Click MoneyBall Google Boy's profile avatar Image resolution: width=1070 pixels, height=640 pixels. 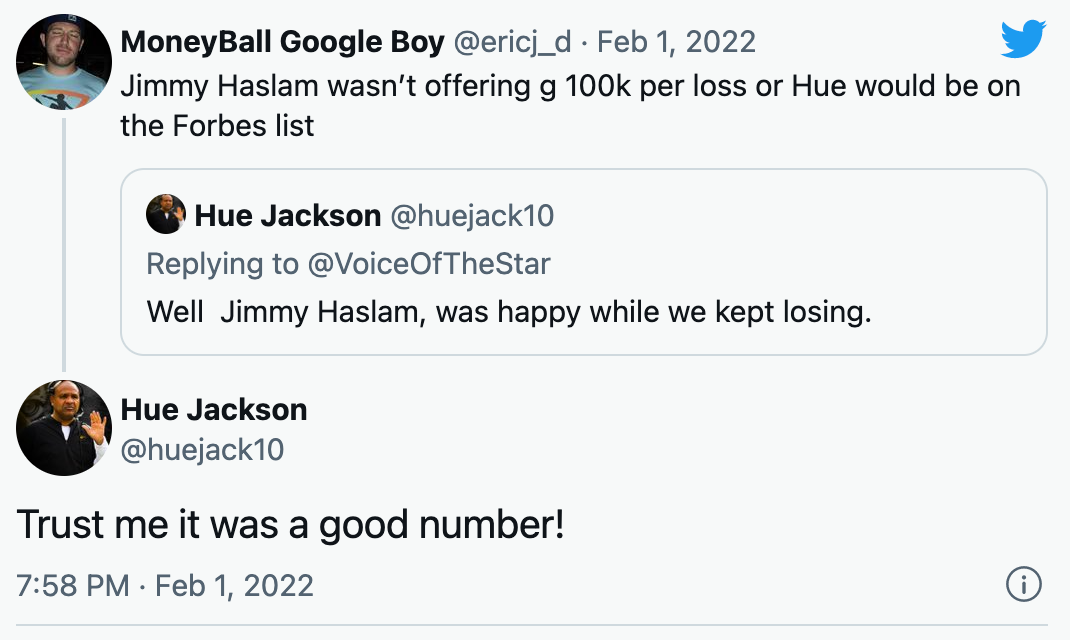pos(64,62)
